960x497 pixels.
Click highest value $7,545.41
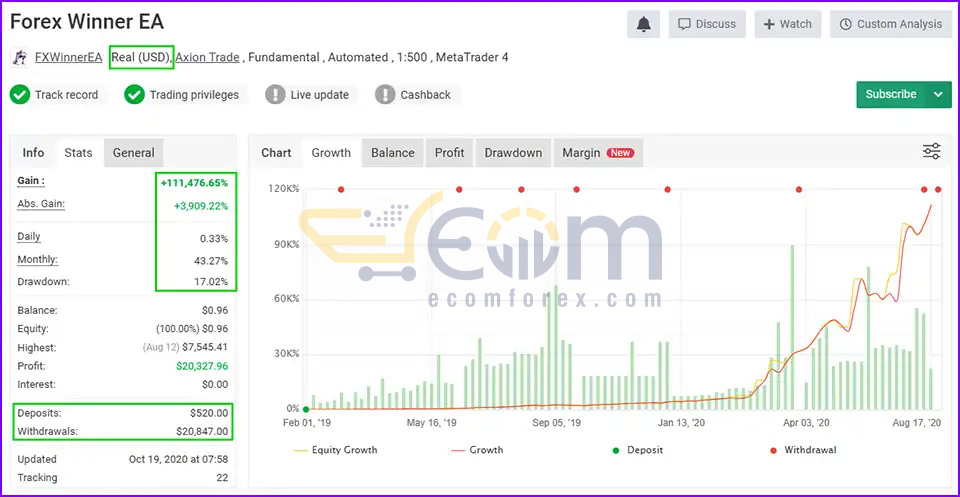tap(205, 347)
